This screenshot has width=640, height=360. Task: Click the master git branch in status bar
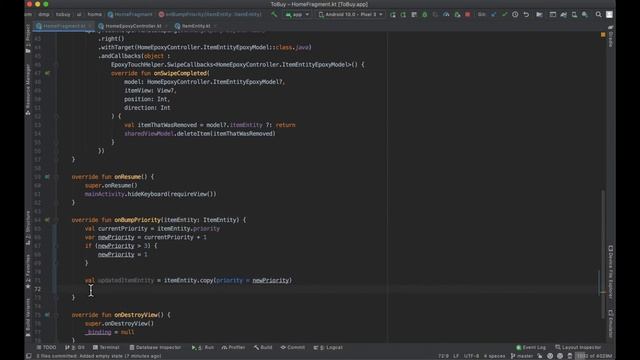(x=522, y=356)
